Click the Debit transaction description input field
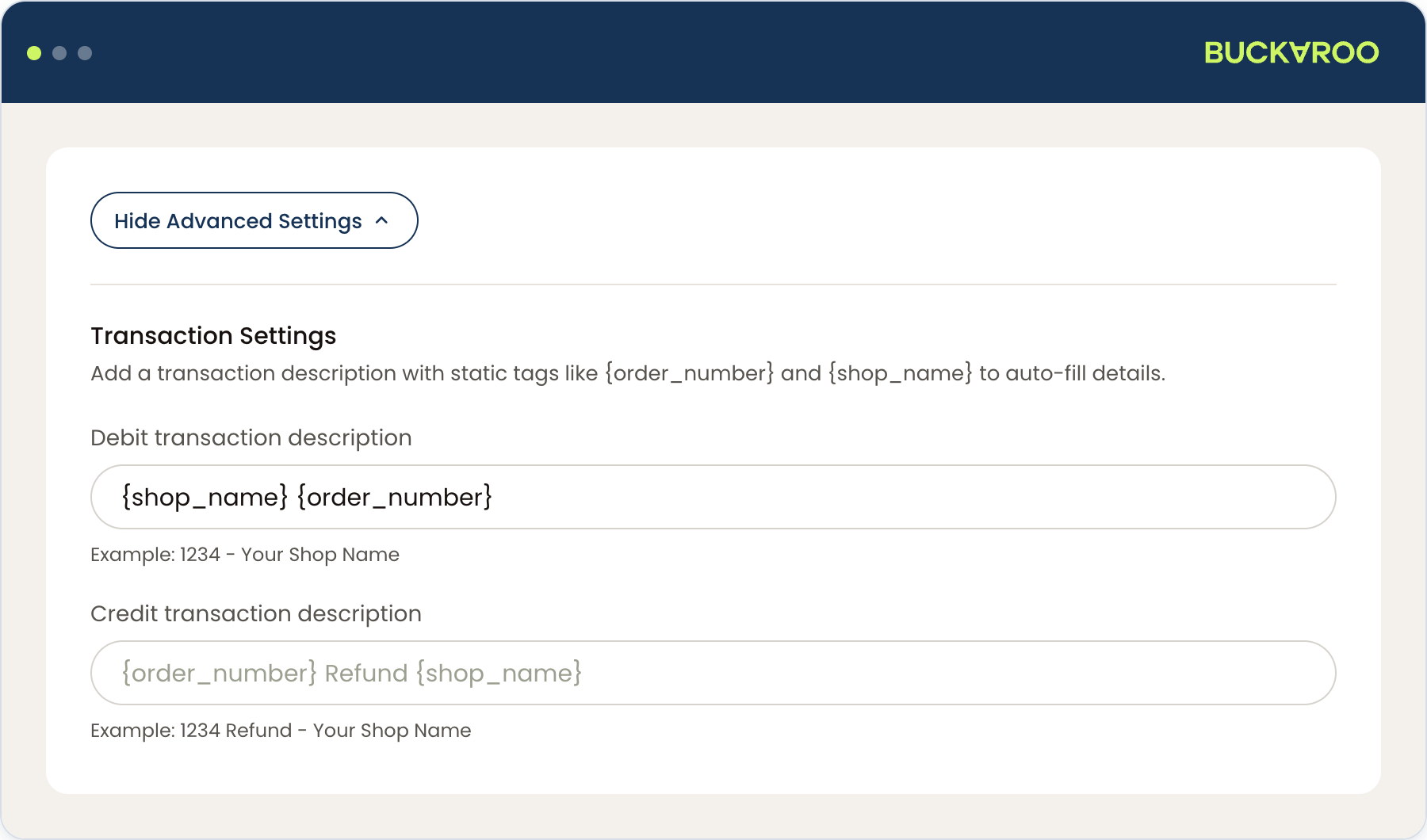Viewport: 1427px width, 840px height. pyautogui.click(x=713, y=497)
